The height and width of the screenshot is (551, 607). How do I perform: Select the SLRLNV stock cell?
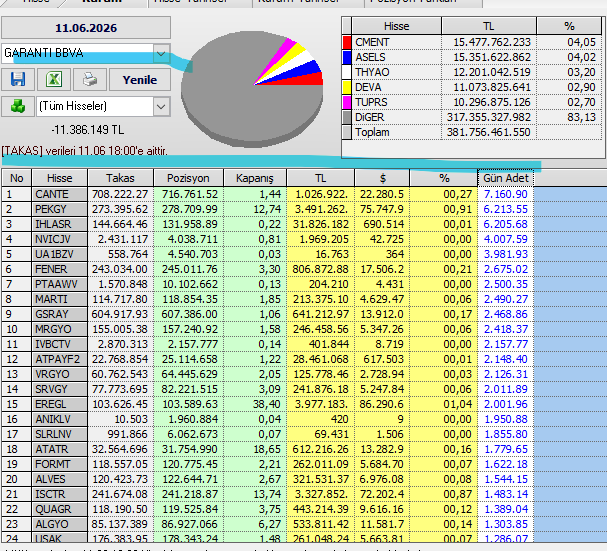[x=60, y=434]
